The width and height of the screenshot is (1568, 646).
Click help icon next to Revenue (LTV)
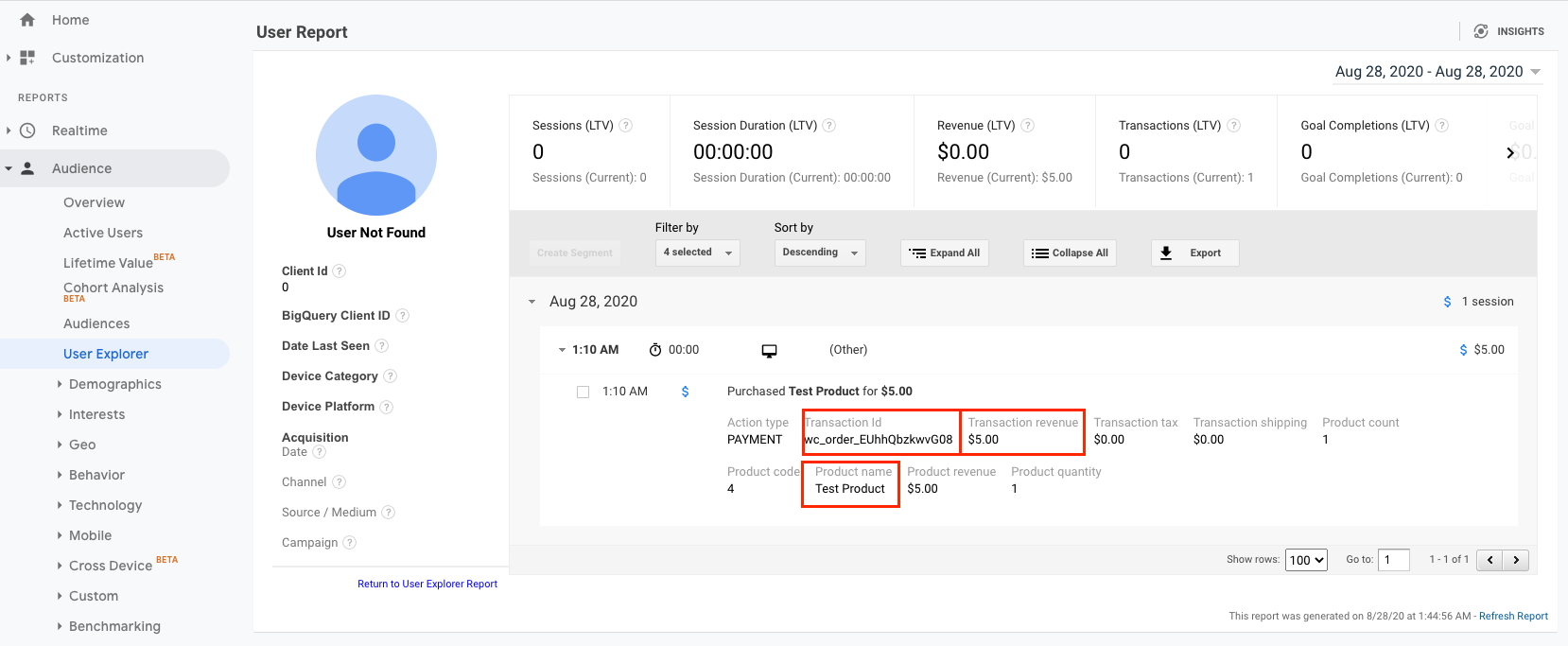point(1027,126)
